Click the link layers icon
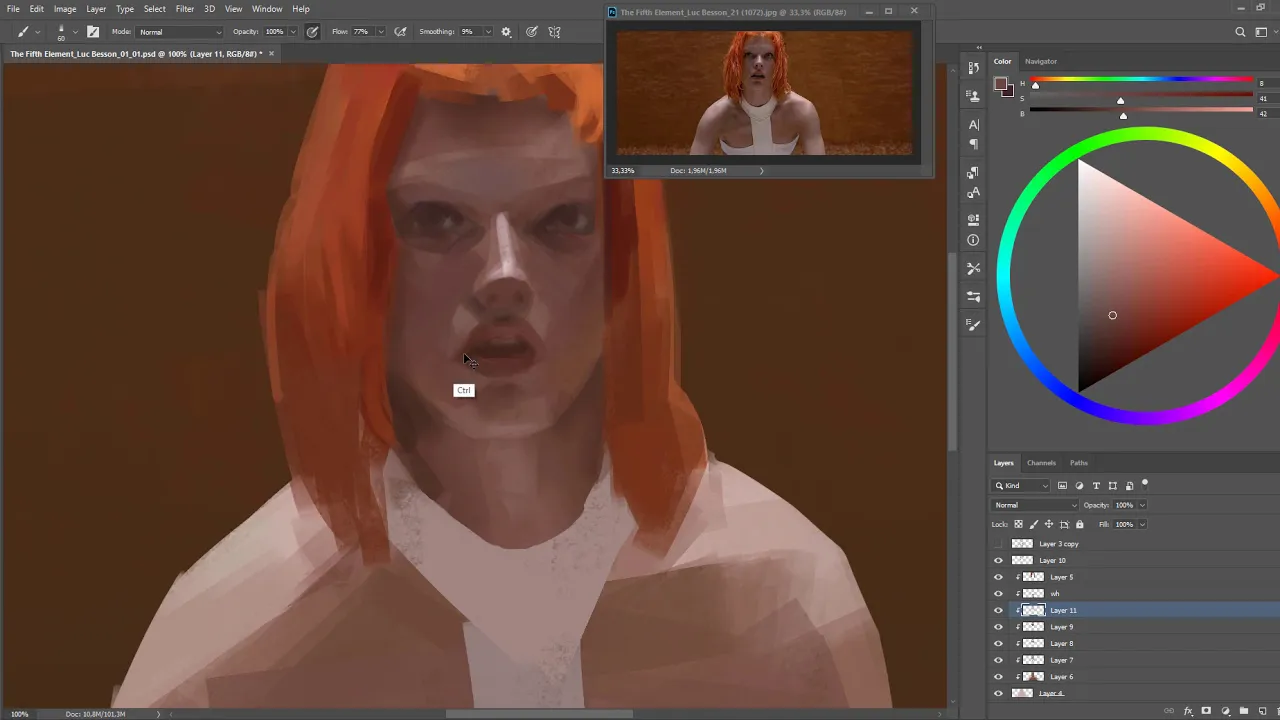1280x720 pixels. tap(1169, 711)
